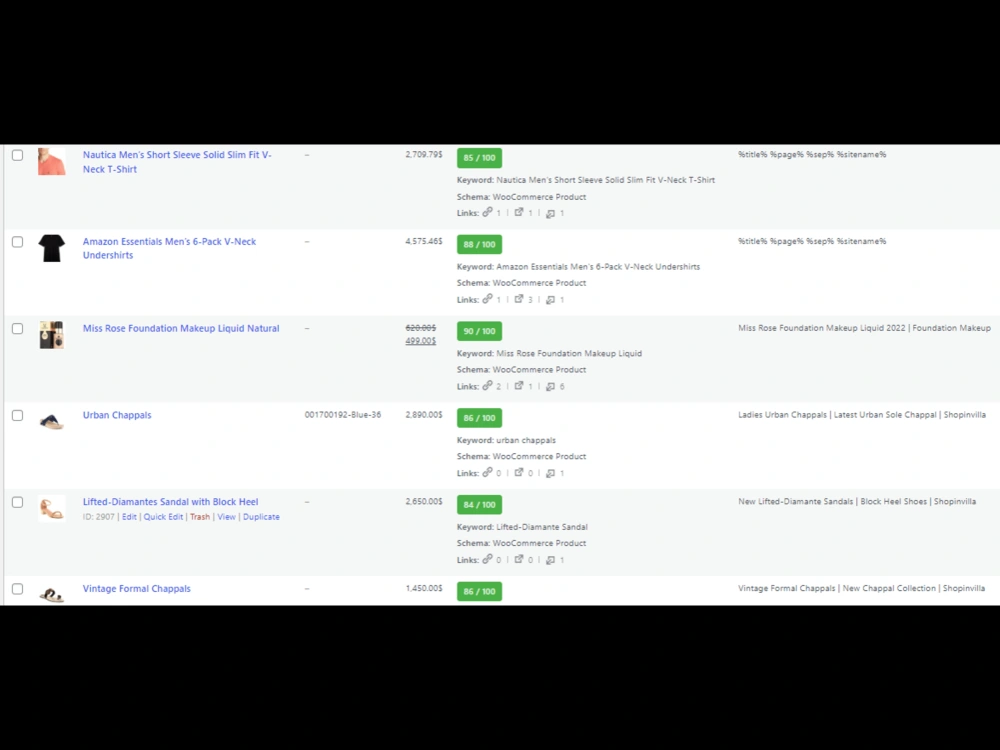Click the 4,575.46$ price value
Screen dimensions: 1000x750
(x=423, y=241)
